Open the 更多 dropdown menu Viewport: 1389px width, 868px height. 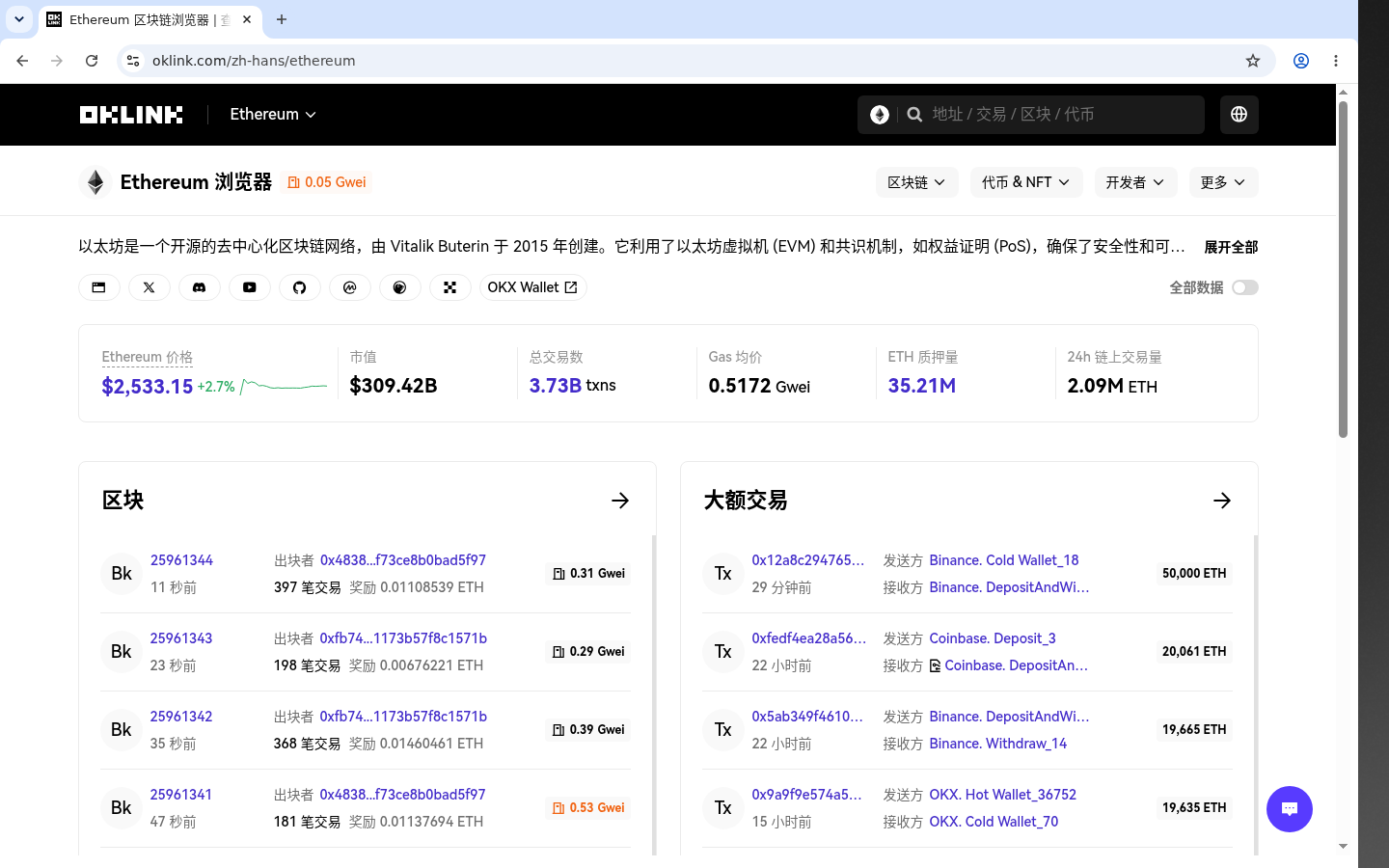1223,182
